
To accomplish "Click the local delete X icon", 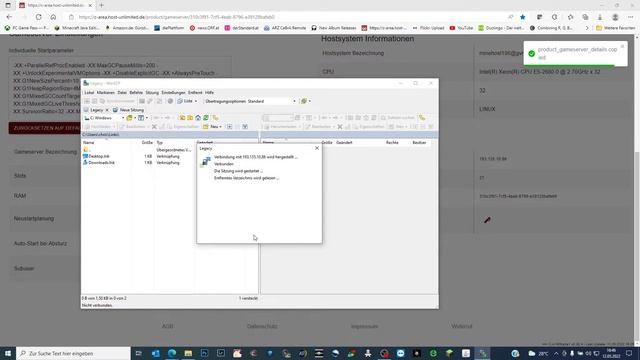I will pyautogui.click(x=154, y=127).
